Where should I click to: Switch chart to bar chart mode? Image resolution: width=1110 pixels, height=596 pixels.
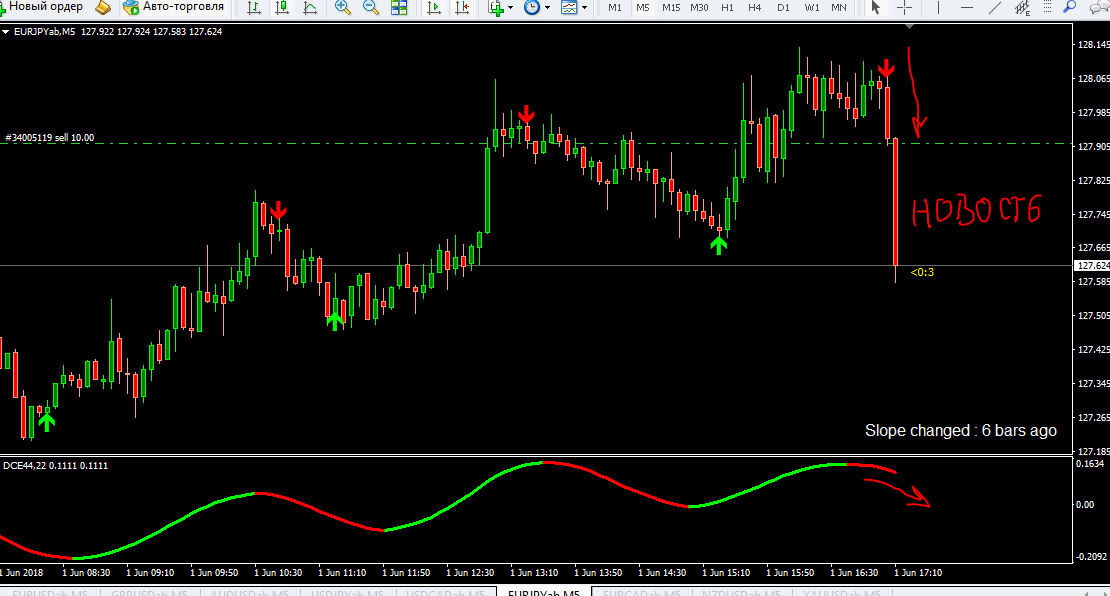(x=254, y=8)
